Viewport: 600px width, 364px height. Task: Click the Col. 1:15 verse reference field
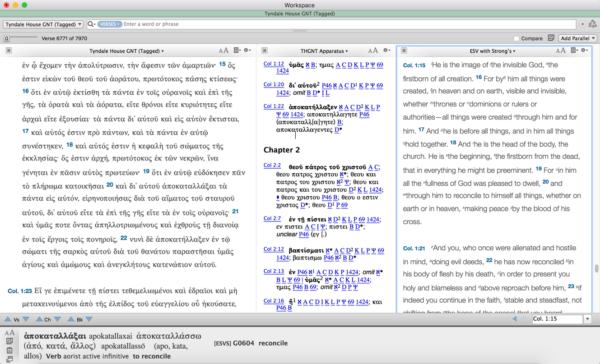pos(557,318)
